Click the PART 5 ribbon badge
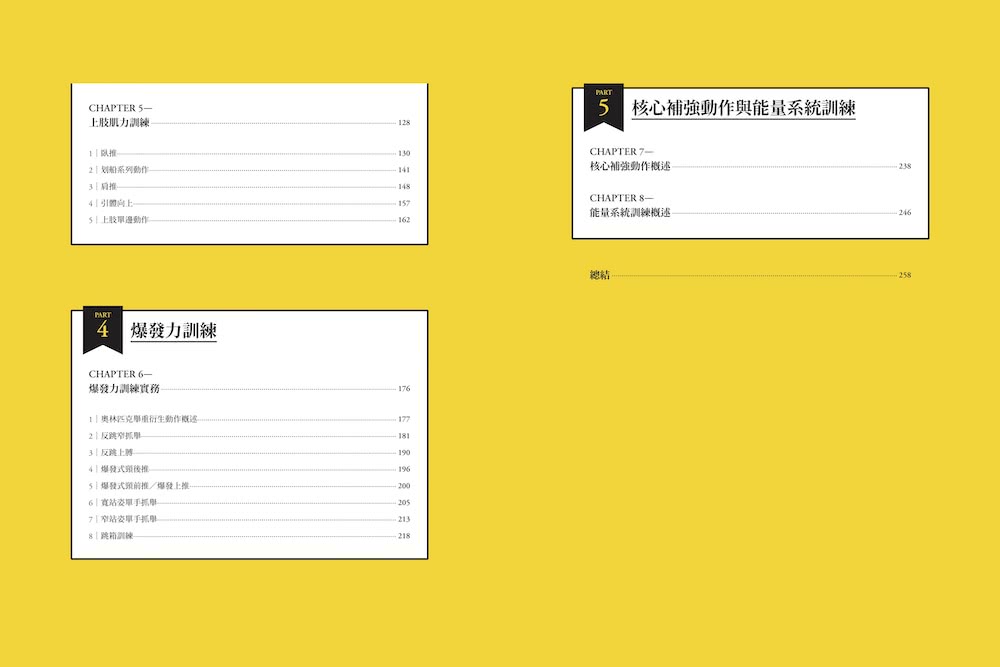This screenshot has width=1000, height=667. pos(603,107)
